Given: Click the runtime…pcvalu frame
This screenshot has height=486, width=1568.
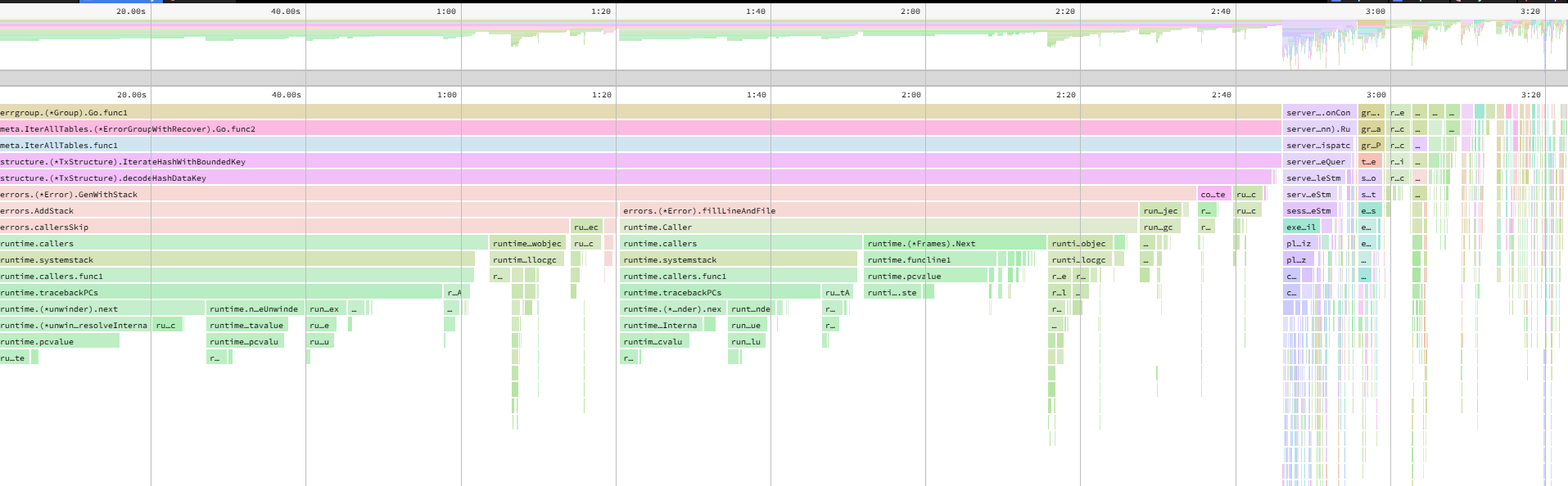Looking at the screenshot, I should (x=246, y=341).
